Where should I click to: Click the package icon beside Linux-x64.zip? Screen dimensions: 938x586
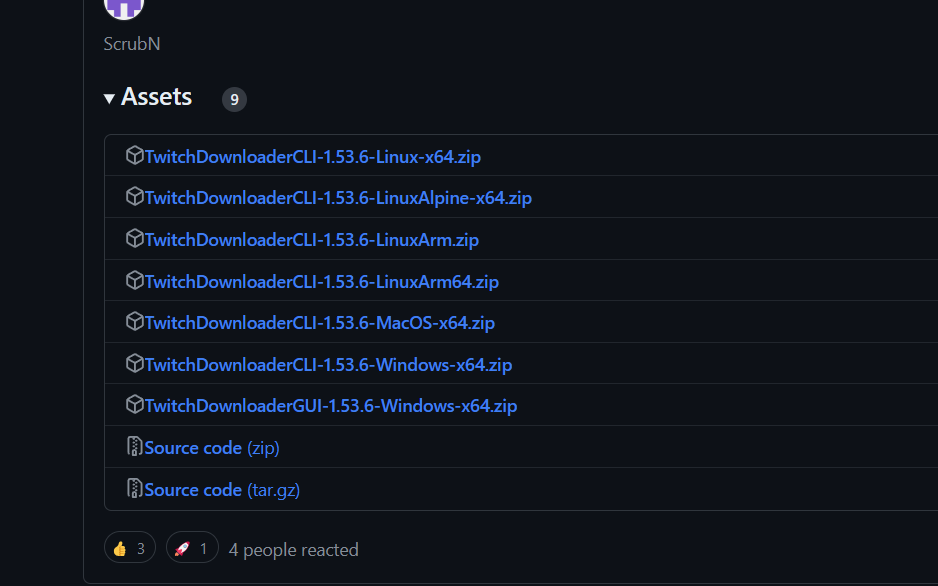point(134,156)
